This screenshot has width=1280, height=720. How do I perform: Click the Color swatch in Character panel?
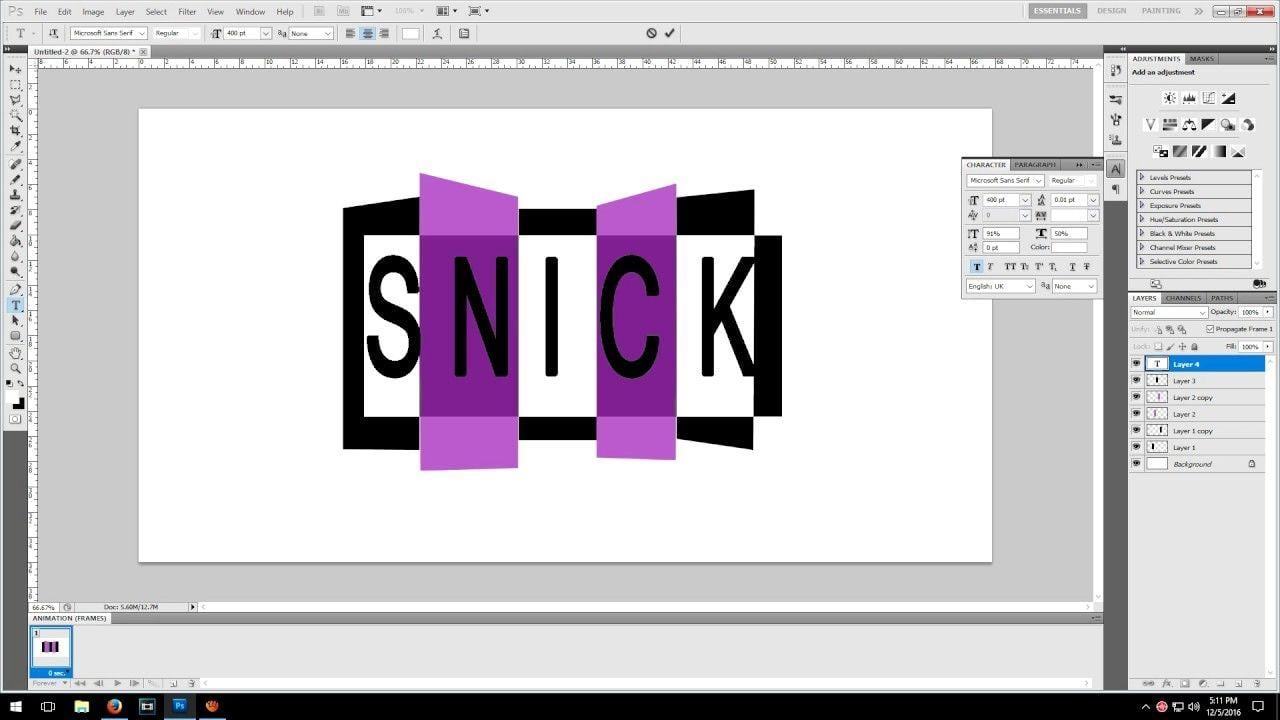point(1069,247)
